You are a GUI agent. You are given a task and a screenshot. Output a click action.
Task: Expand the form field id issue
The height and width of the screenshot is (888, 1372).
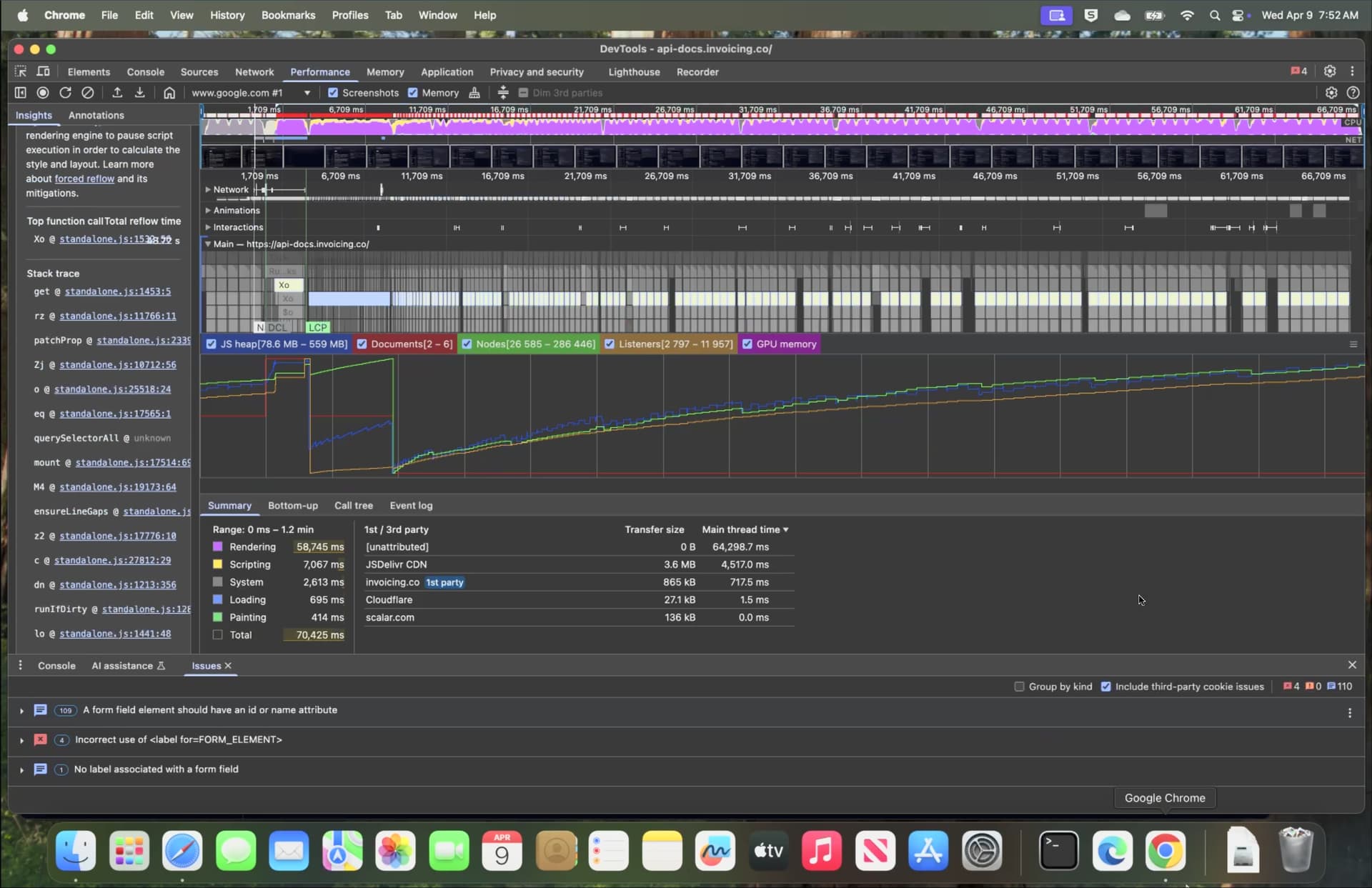[21, 711]
